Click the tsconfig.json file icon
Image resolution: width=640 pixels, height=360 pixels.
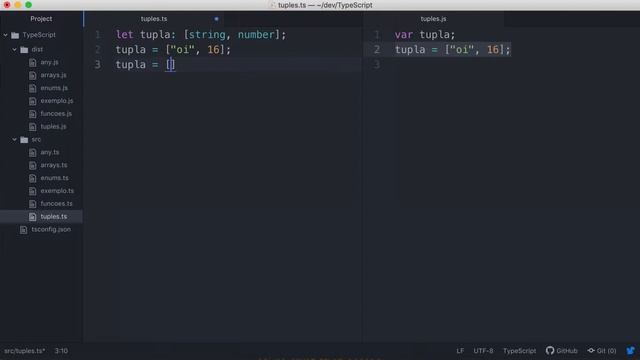[x=24, y=230]
